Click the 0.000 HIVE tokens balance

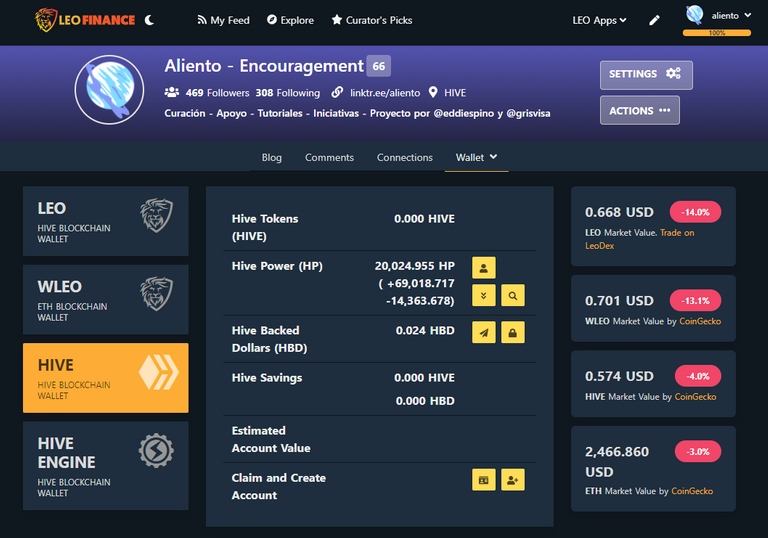click(424, 219)
